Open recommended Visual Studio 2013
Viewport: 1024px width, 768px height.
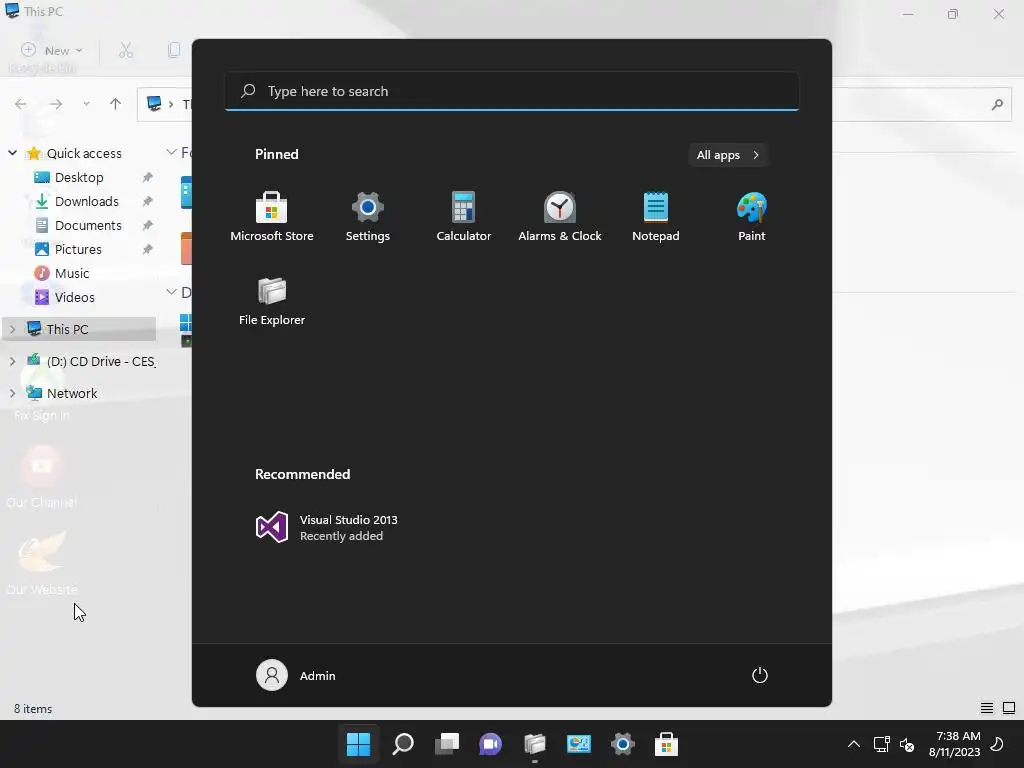pyautogui.click(x=327, y=527)
